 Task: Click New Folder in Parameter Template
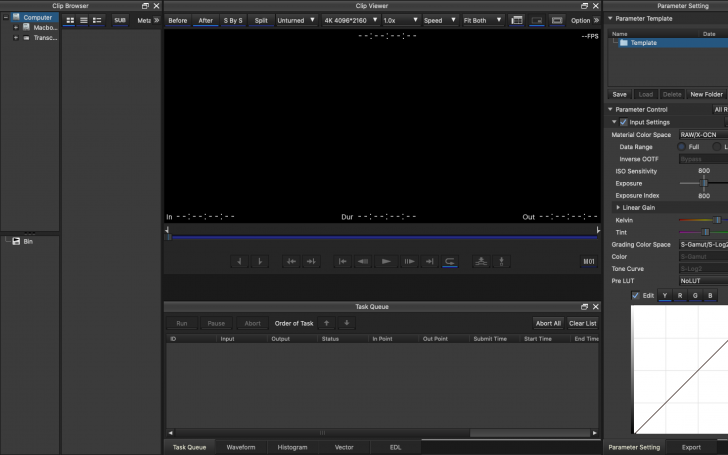pyautogui.click(x=706, y=94)
